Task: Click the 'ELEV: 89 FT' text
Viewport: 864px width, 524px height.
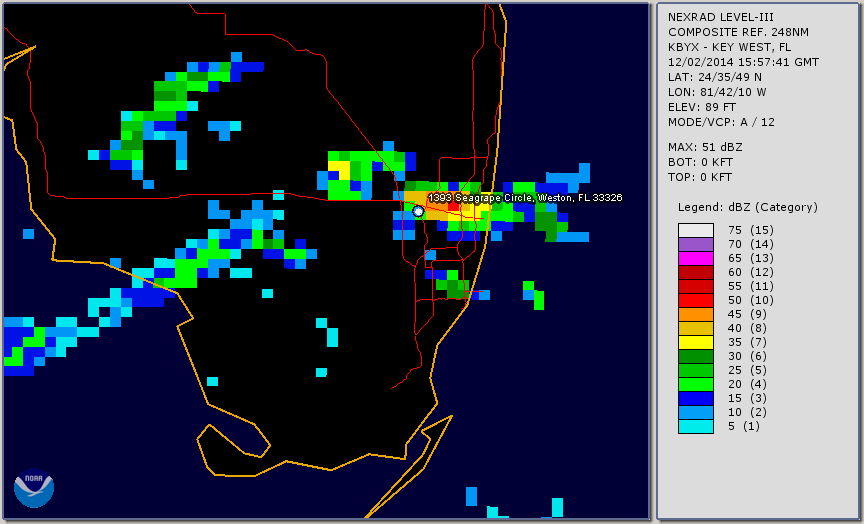Action: tap(702, 107)
